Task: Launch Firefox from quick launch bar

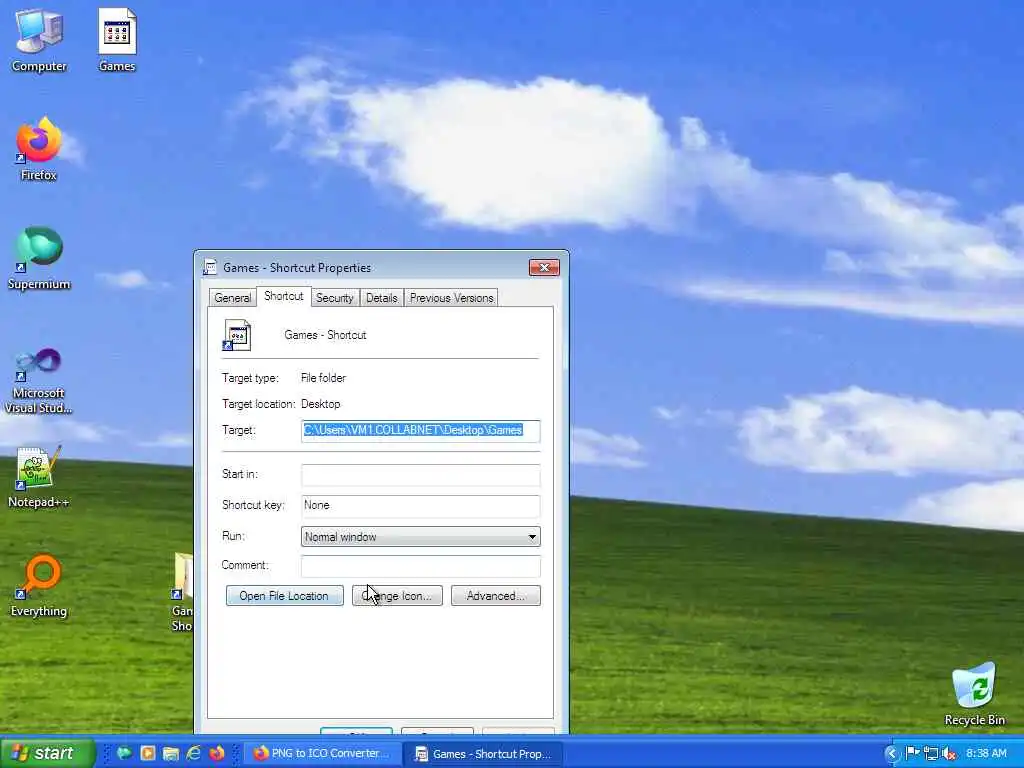Action: click(x=217, y=753)
